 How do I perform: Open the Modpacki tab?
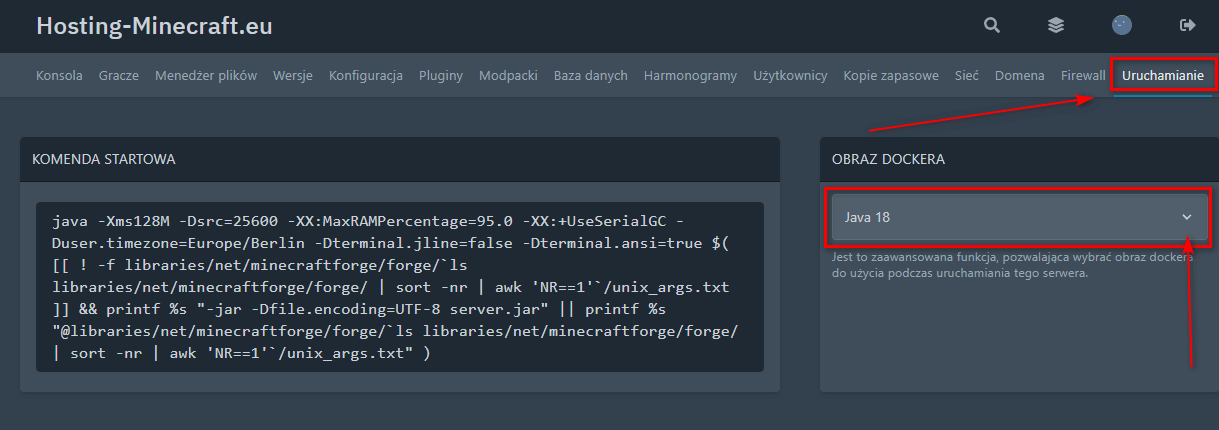(x=508, y=75)
